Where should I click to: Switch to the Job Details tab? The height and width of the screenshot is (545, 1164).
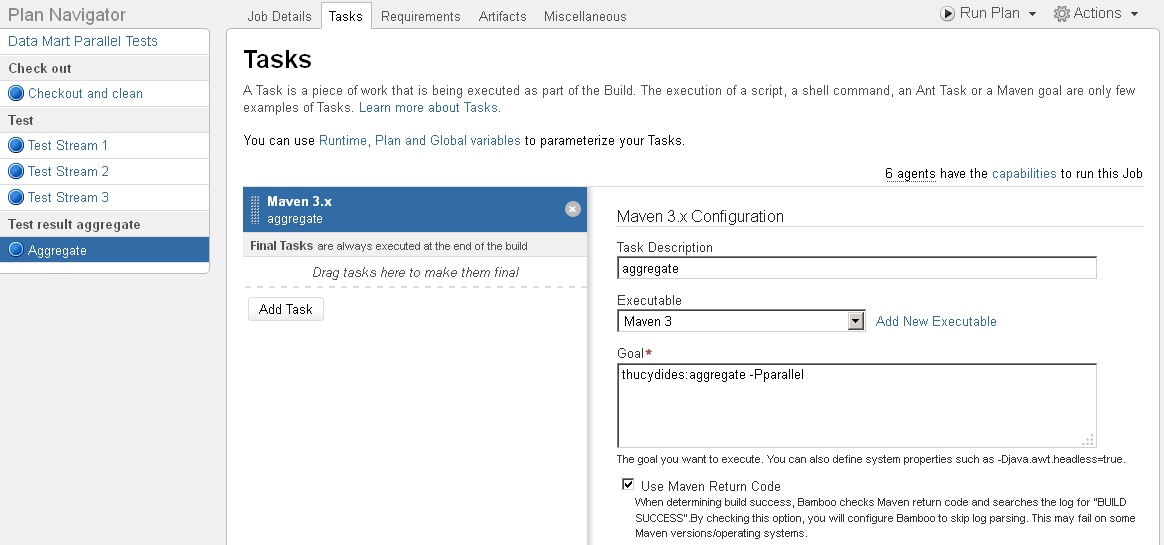point(279,16)
